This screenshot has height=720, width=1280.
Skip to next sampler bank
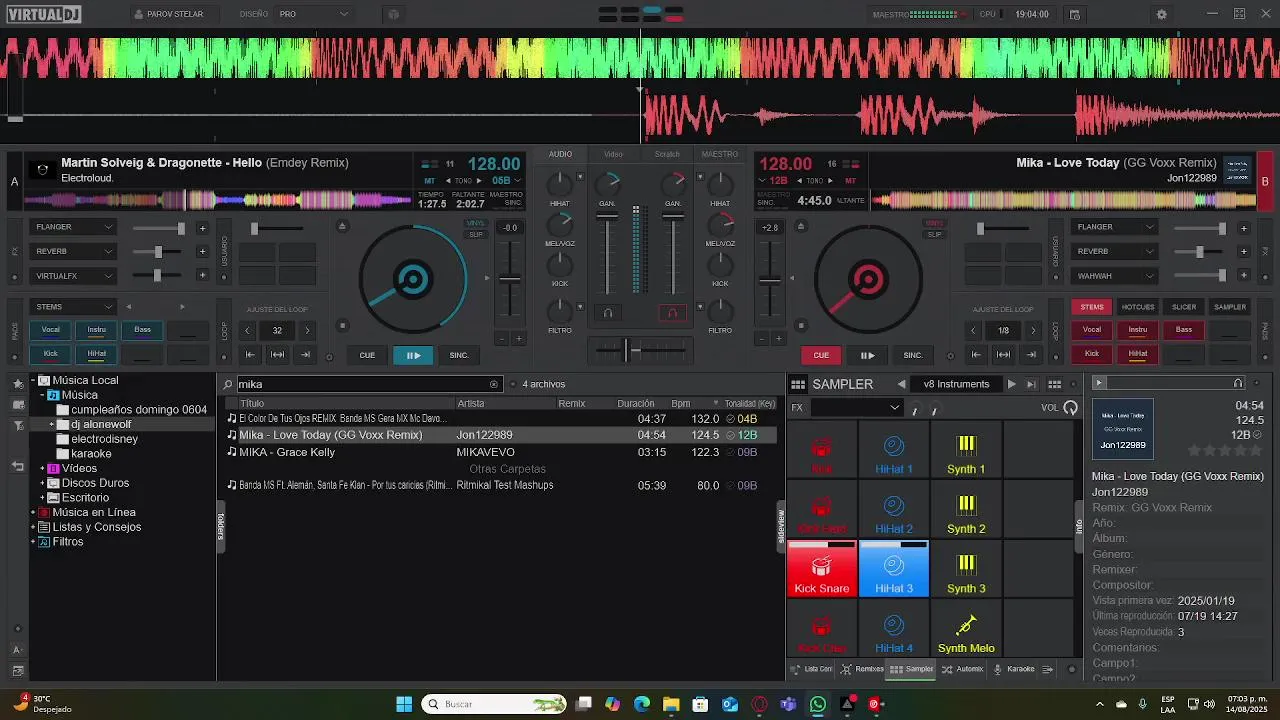(1011, 384)
